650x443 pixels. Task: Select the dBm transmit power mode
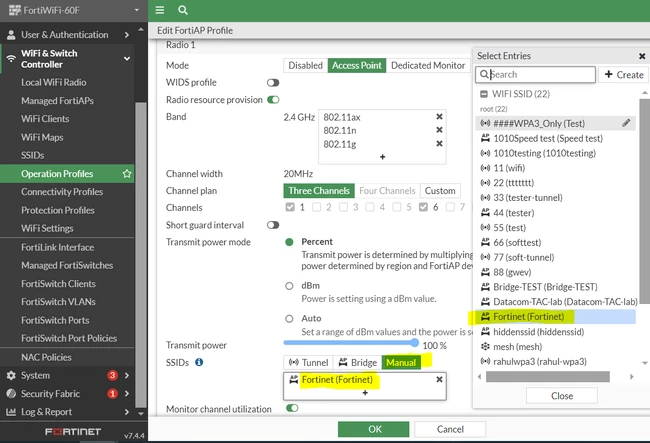click(x=289, y=286)
